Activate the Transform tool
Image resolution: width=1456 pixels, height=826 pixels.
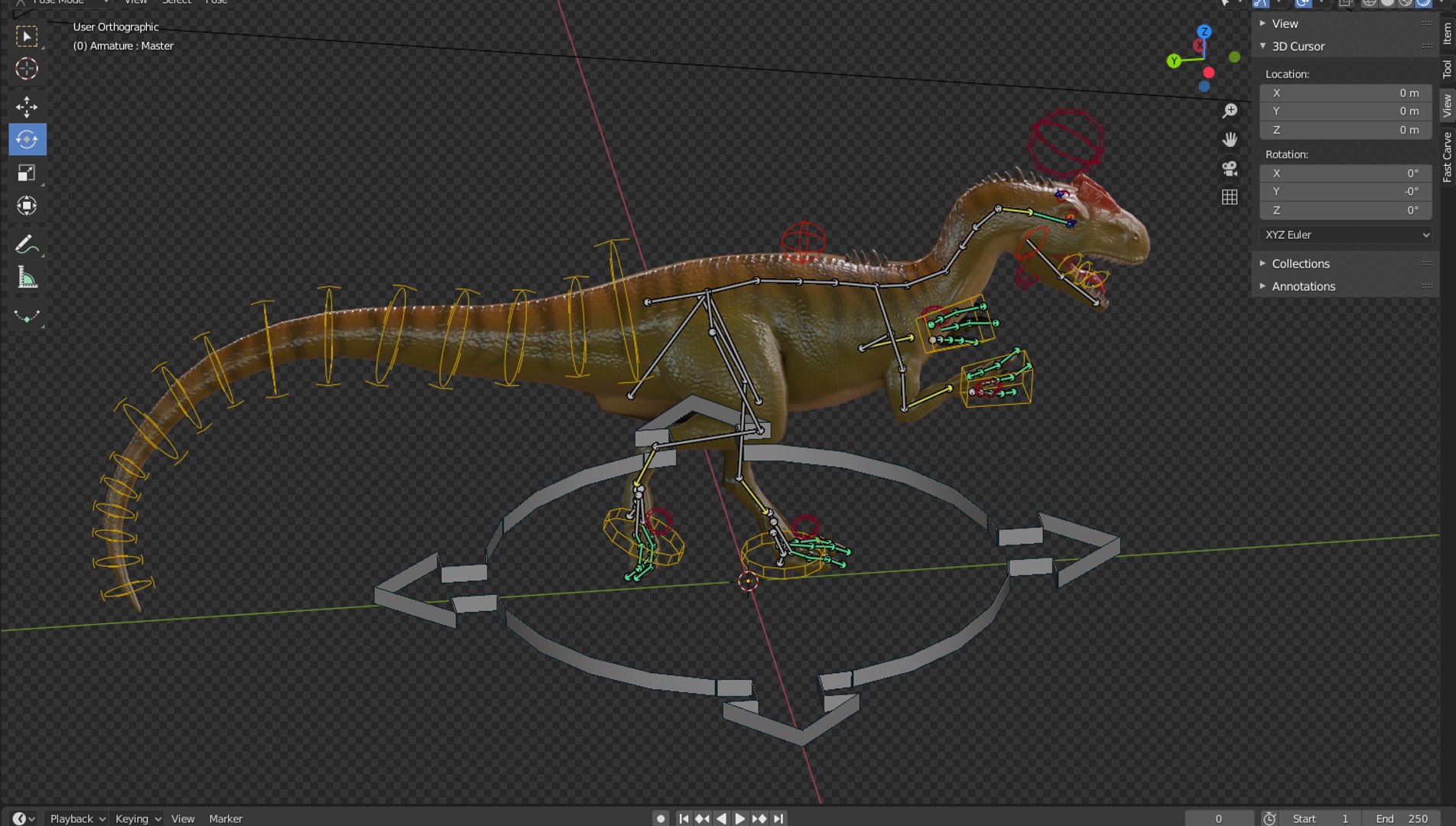[27, 206]
